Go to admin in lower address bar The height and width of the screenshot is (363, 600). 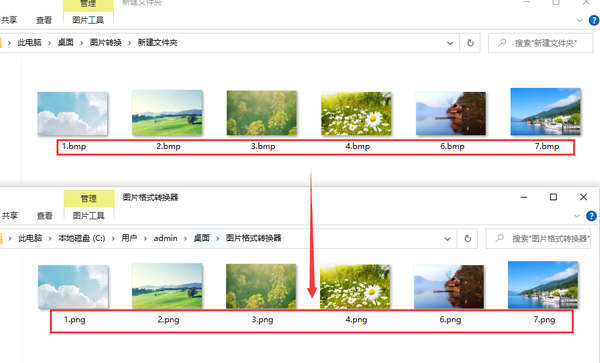pos(166,238)
